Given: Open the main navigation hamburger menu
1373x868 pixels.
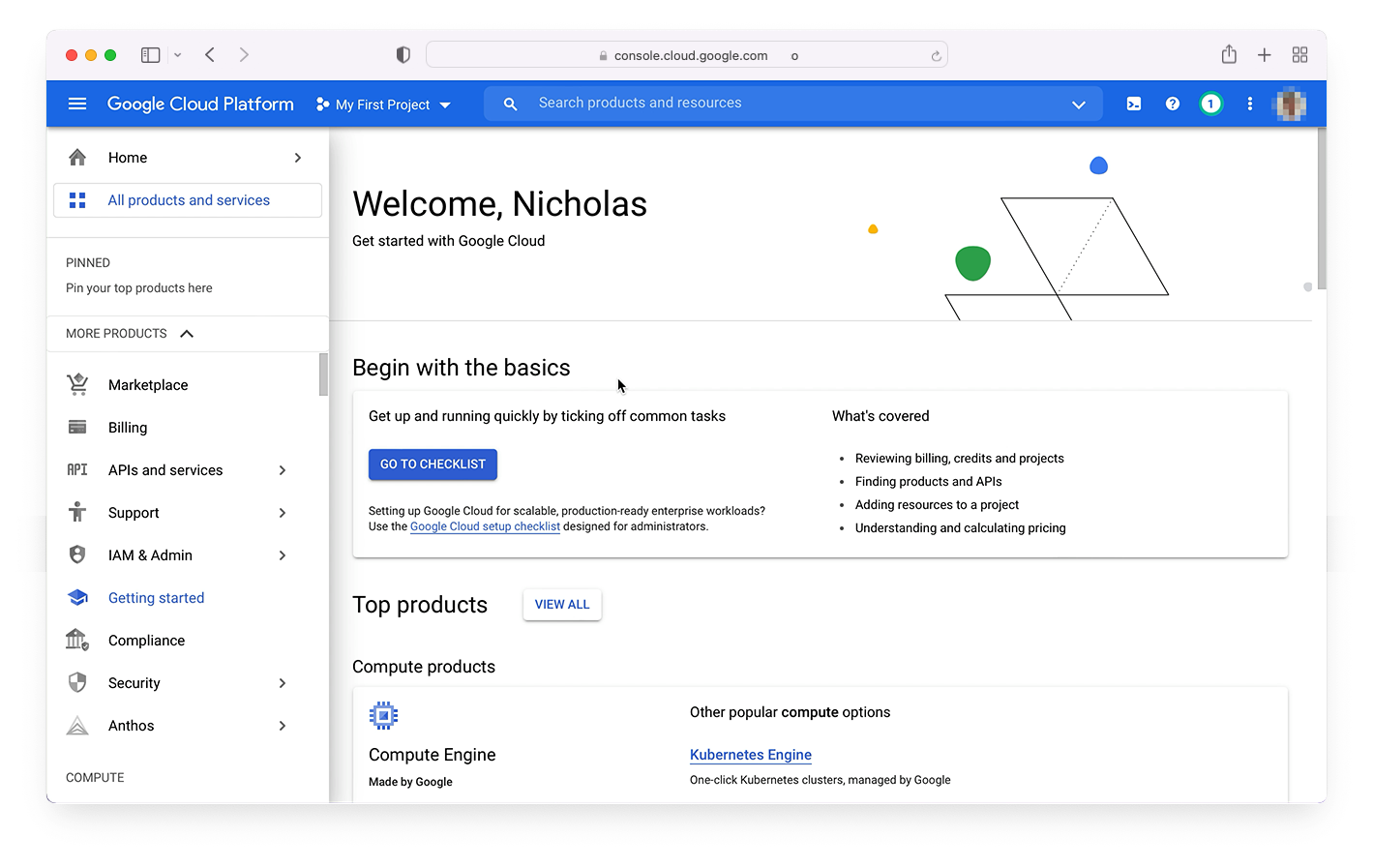Looking at the screenshot, I should (77, 104).
